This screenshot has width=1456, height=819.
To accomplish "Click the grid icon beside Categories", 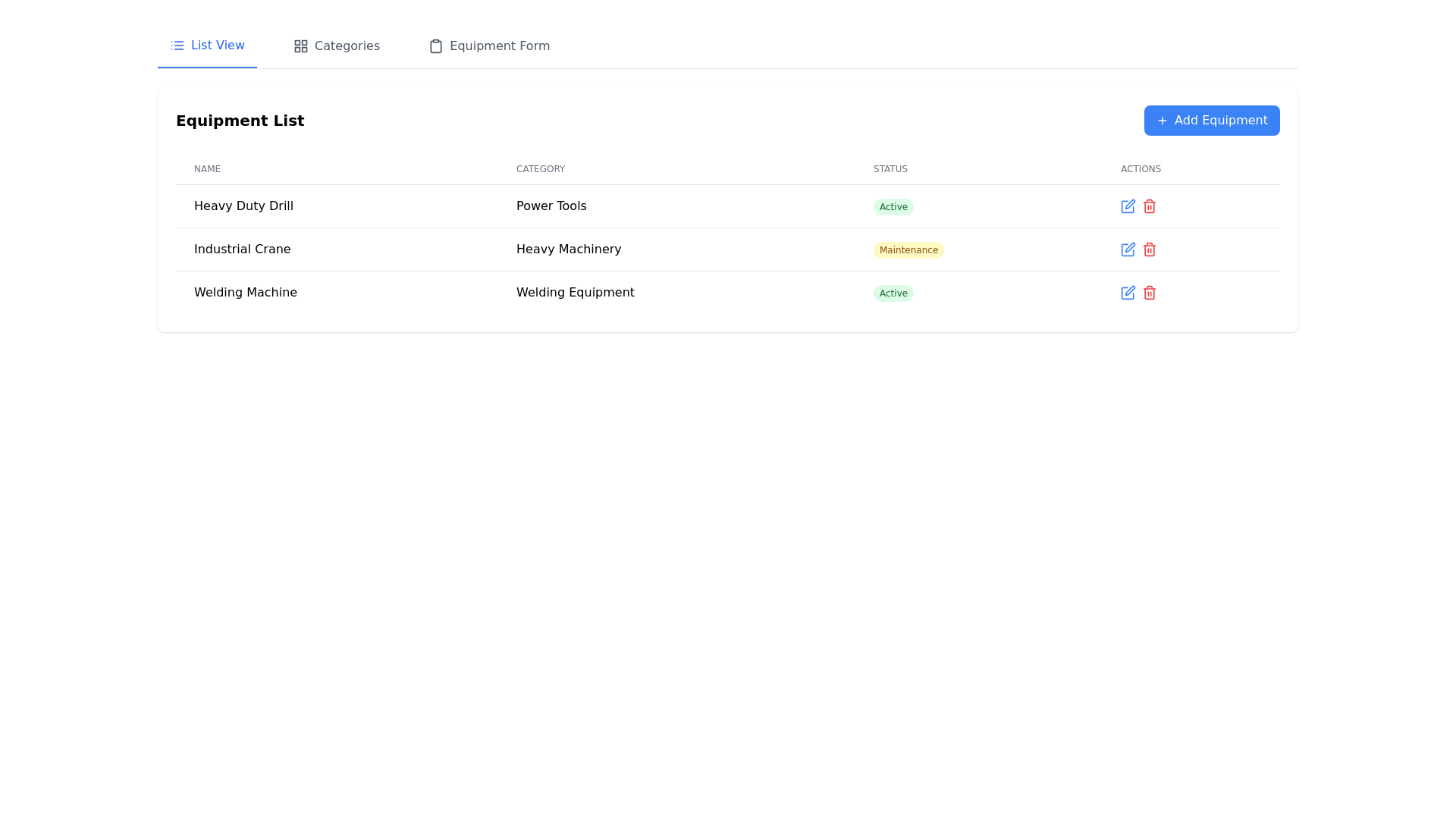I will [300, 45].
